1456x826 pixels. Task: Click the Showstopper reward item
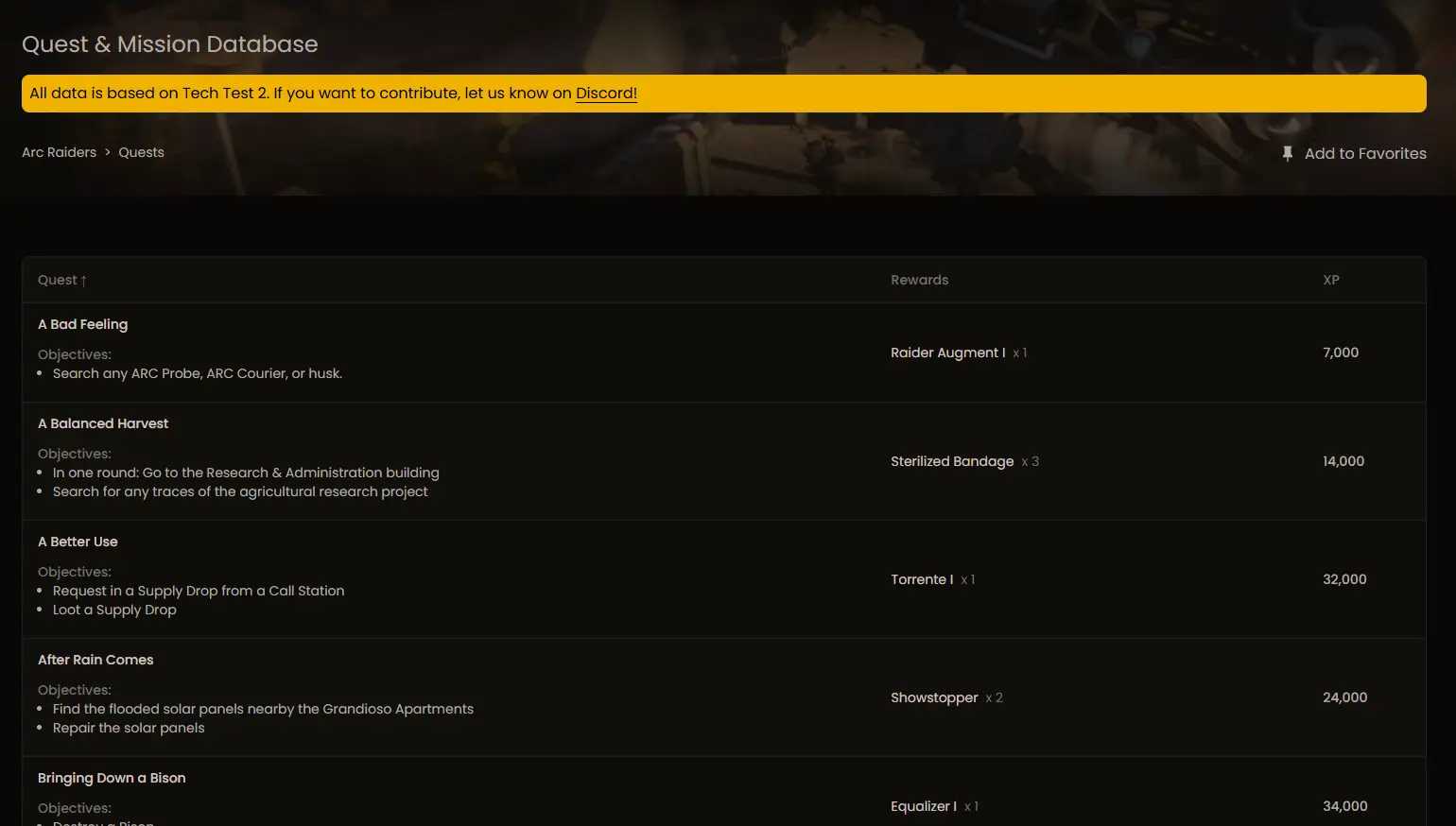[934, 697]
